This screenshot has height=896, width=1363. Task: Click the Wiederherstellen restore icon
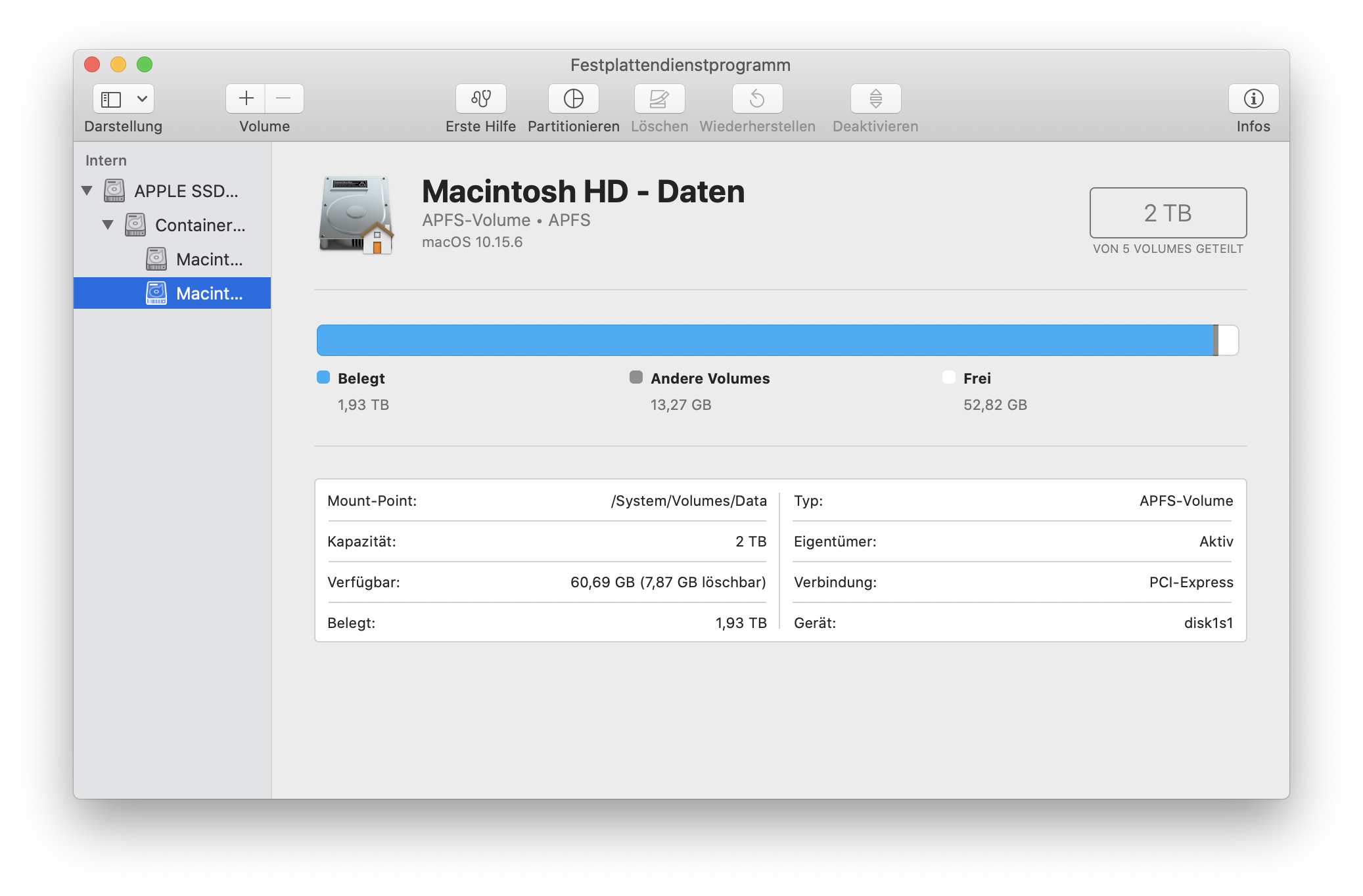pyautogui.click(x=757, y=99)
